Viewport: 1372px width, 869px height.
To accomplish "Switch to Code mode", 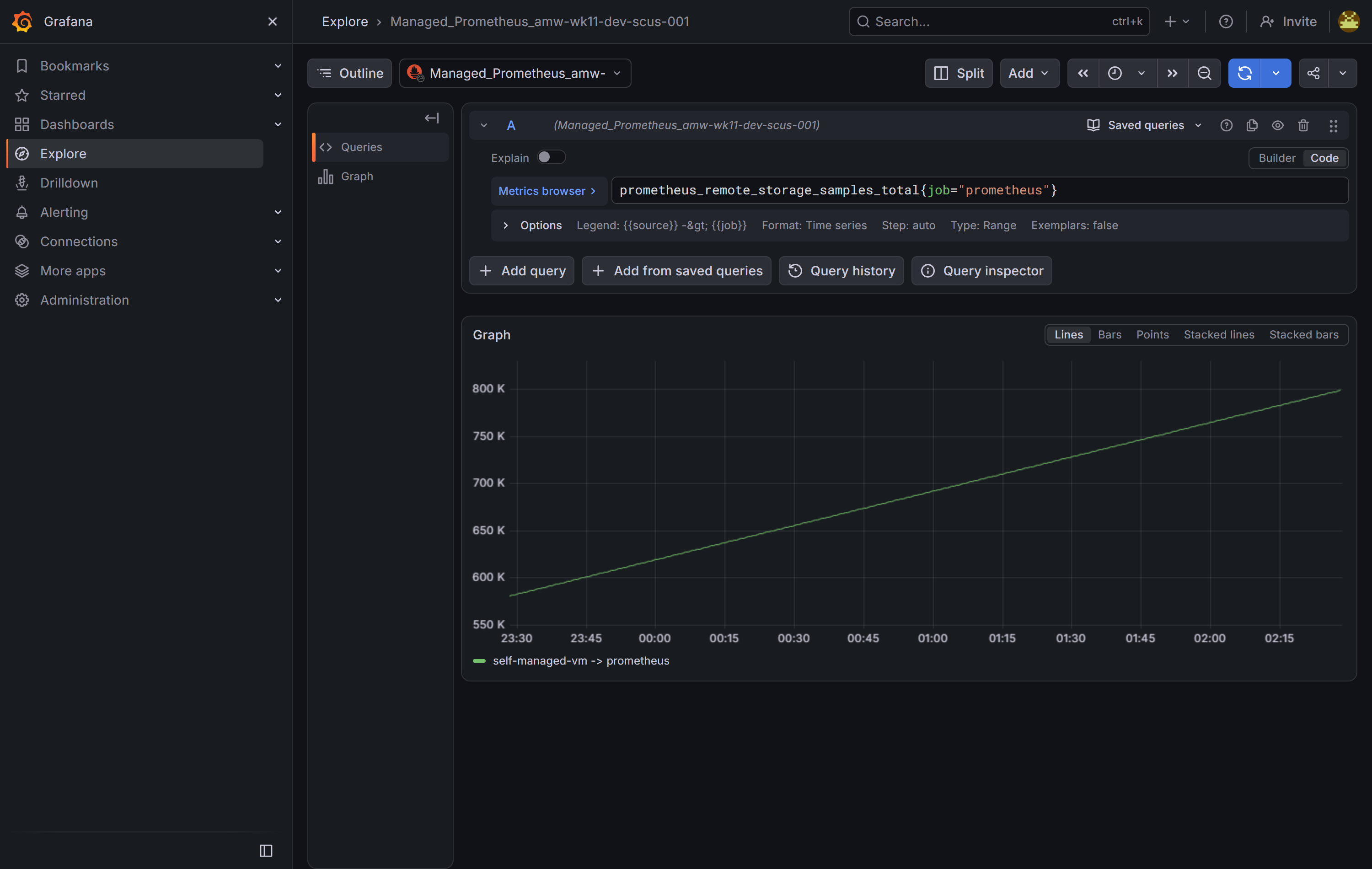I will tap(1324, 158).
